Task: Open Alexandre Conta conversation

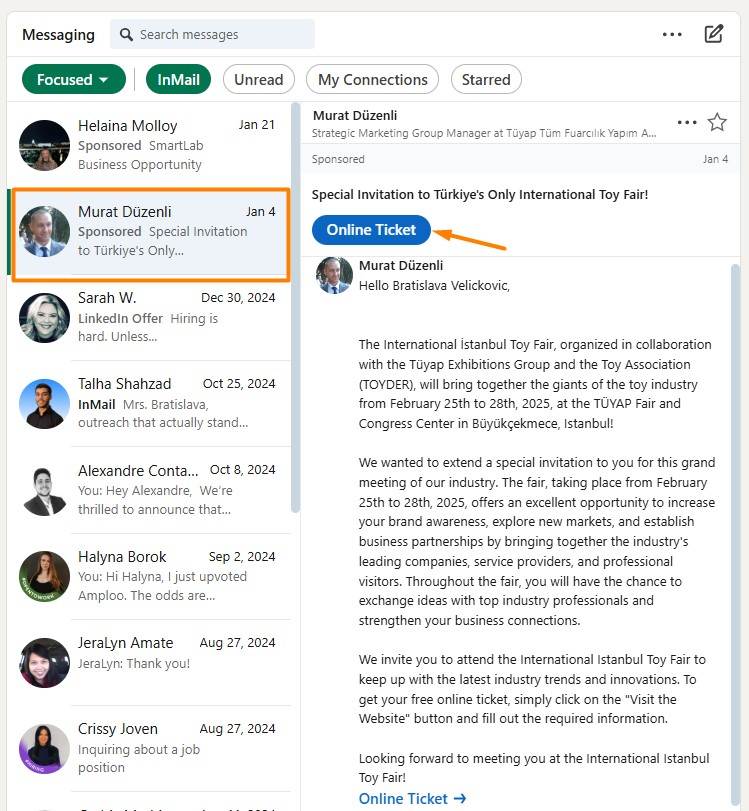Action: click(149, 490)
